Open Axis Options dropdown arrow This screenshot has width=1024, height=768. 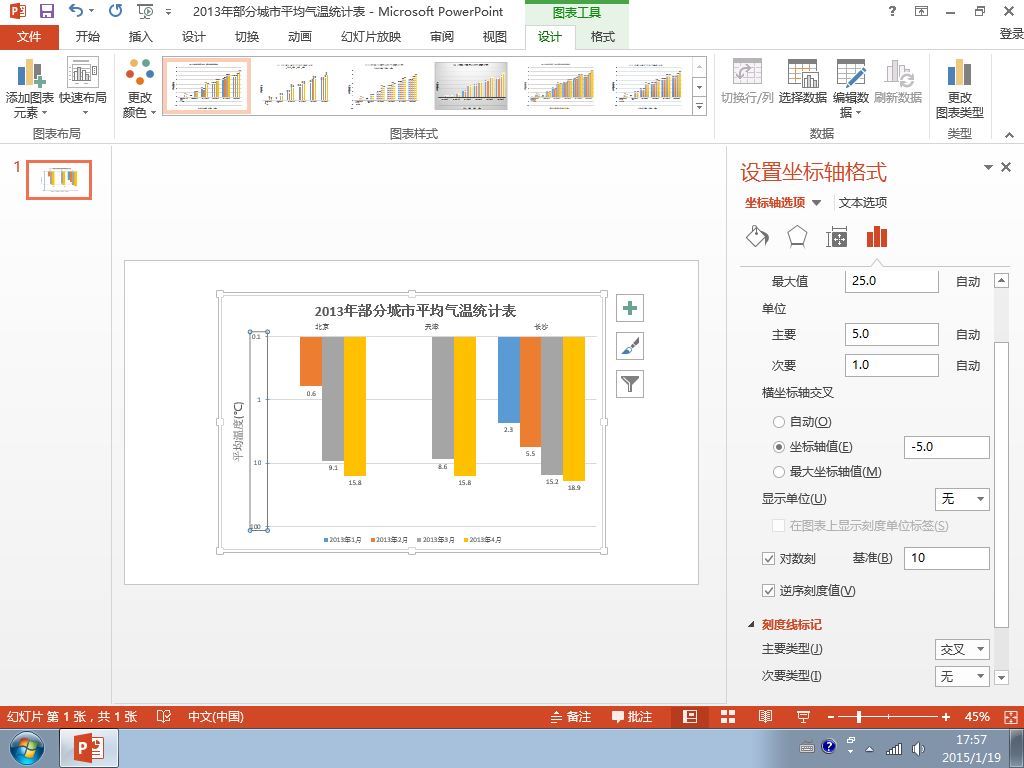(816, 202)
